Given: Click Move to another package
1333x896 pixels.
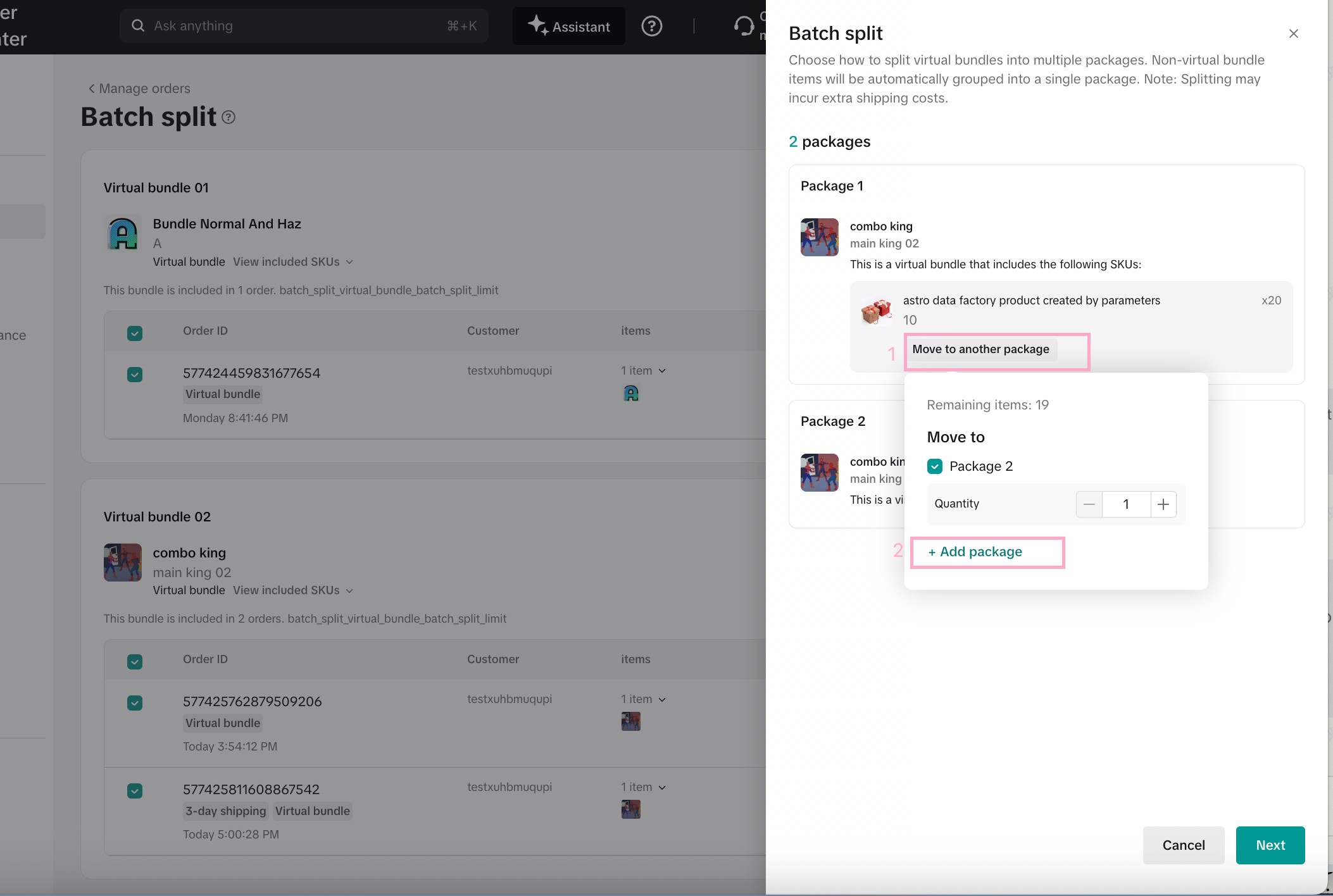Looking at the screenshot, I should pyautogui.click(x=980, y=349).
